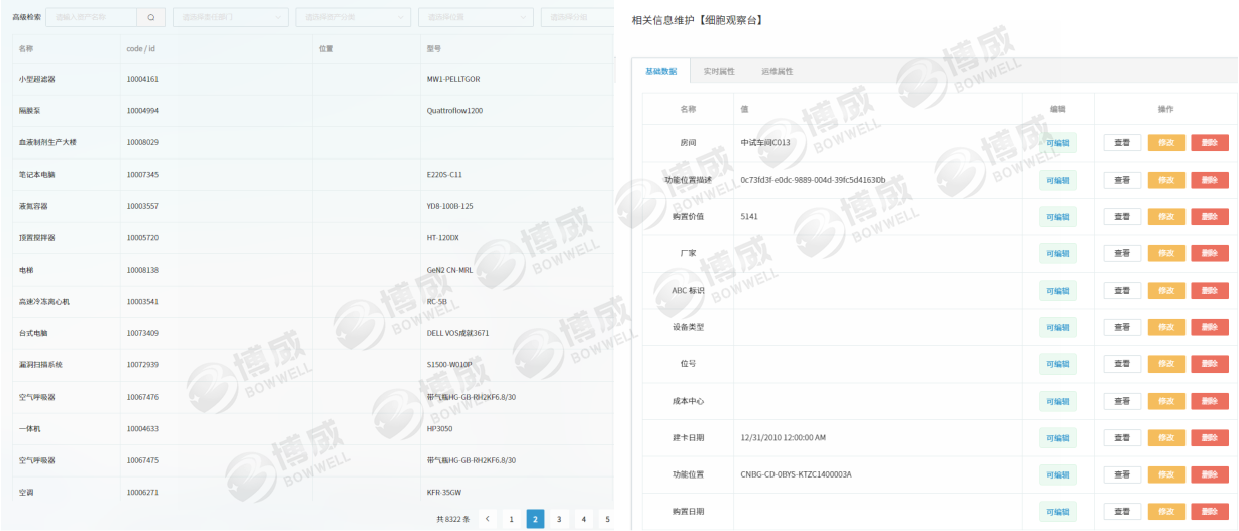The image size is (1239, 531).
Task: Click 修改 button for 购置价值 row
Action: click(1166, 216)
